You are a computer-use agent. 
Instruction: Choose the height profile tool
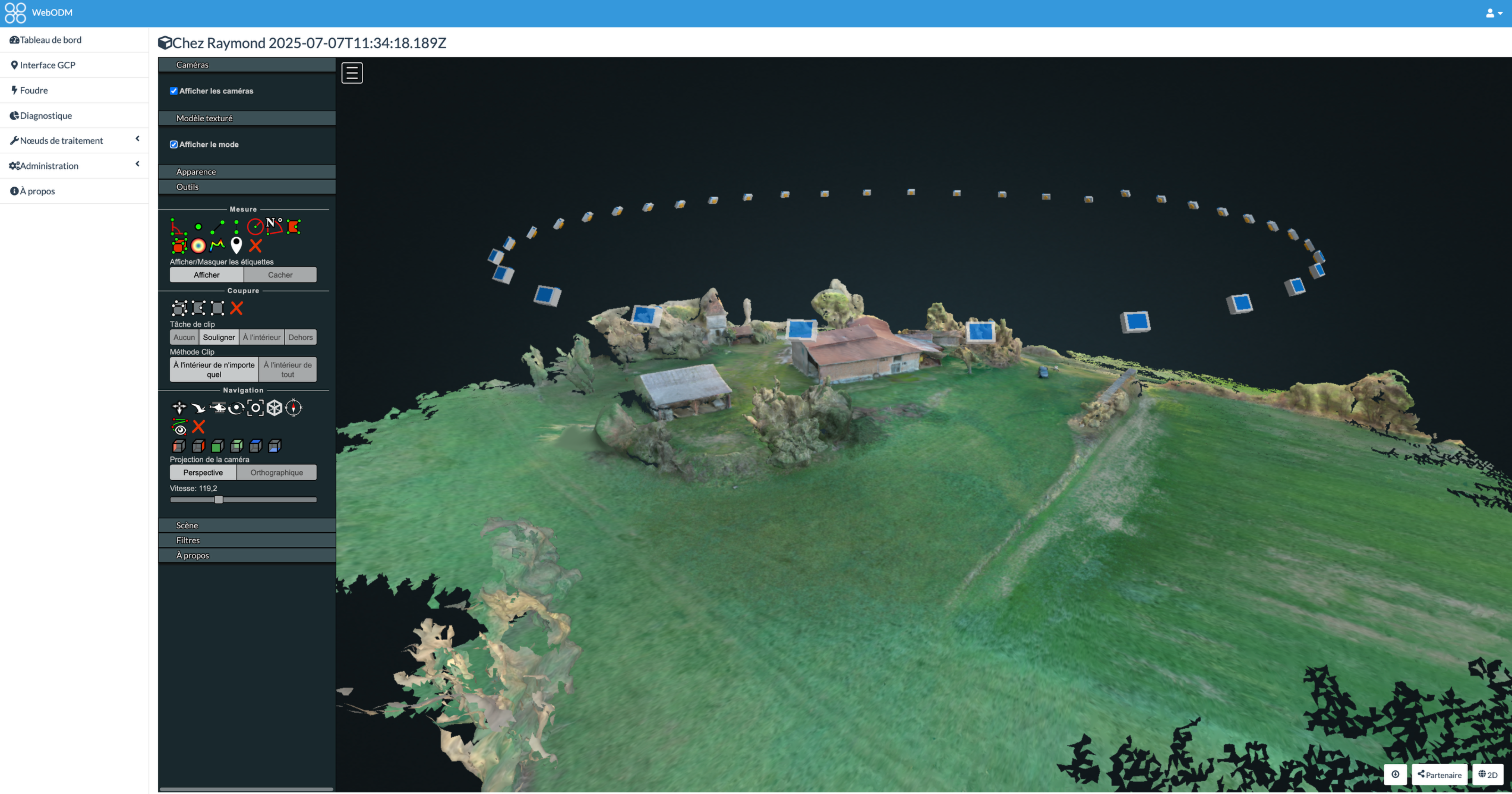click(217, 246)
